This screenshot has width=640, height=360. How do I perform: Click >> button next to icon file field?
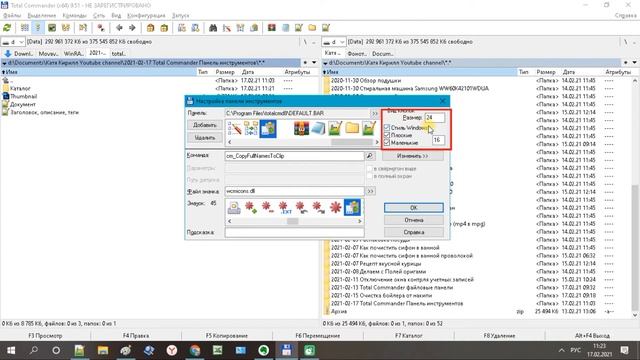point(370,191)
